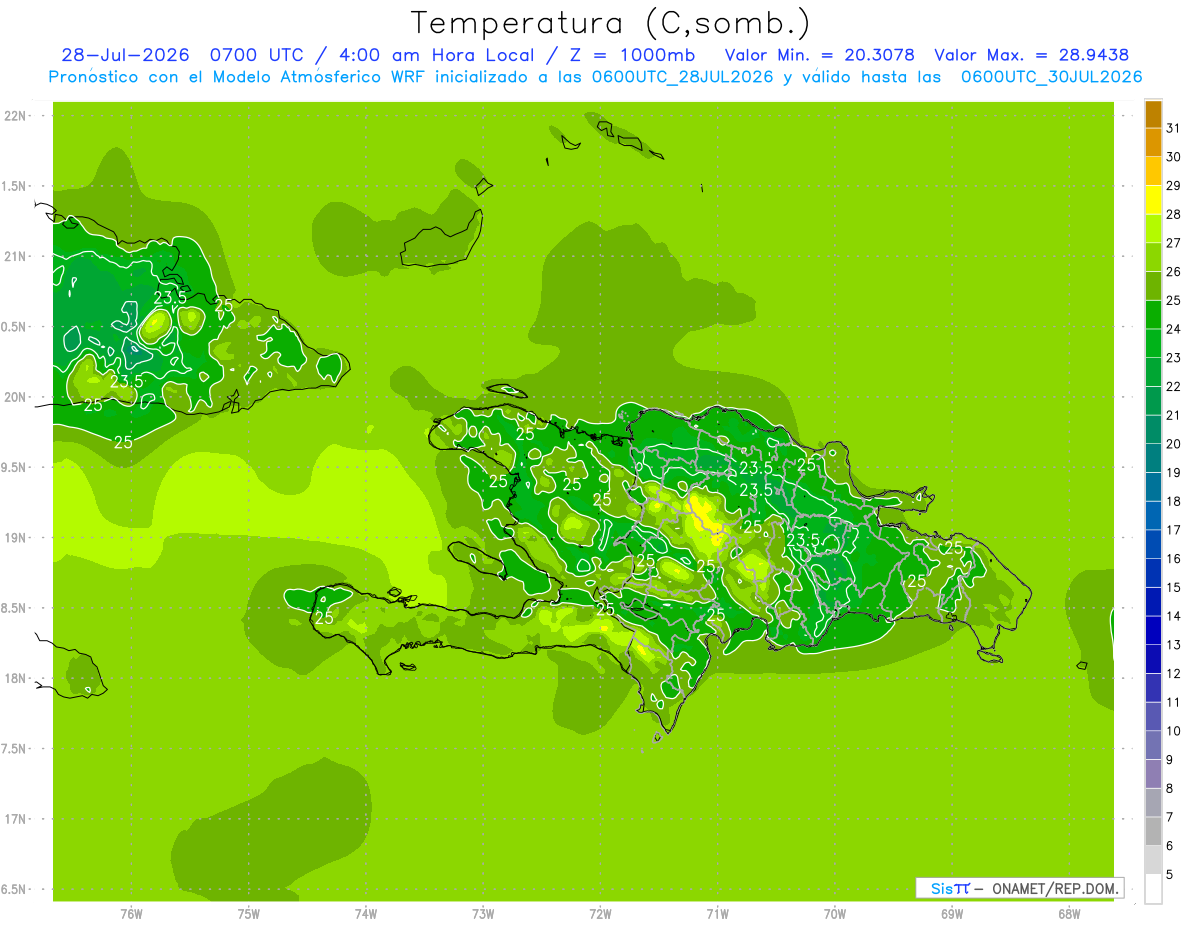Viewport: 1200px width, 927px height.
Task: Click the "19N" latitude label
Action: click(x=15, y=538)
